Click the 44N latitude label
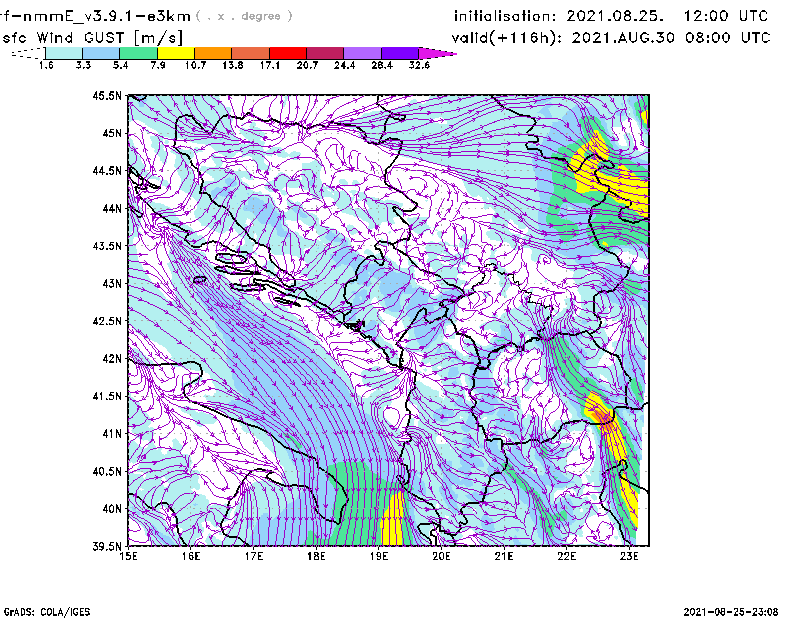 (112, 208)
